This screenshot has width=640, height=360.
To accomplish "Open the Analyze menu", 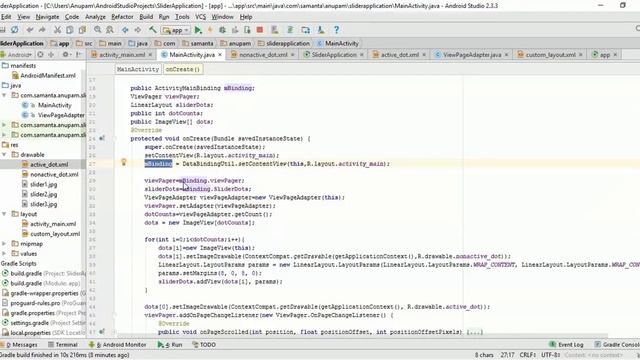I will click(x=95, y=17).
